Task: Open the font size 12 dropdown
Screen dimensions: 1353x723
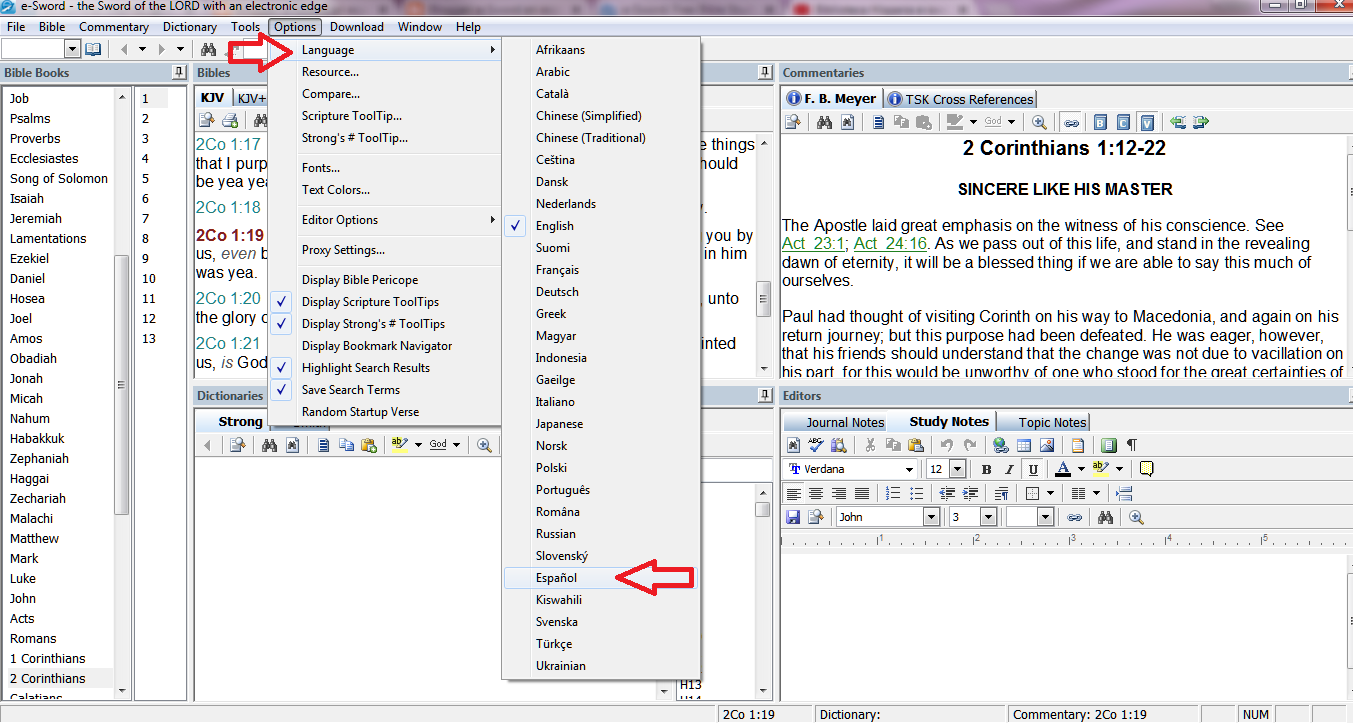Action: pyautogui.click(x=957, y=469)
